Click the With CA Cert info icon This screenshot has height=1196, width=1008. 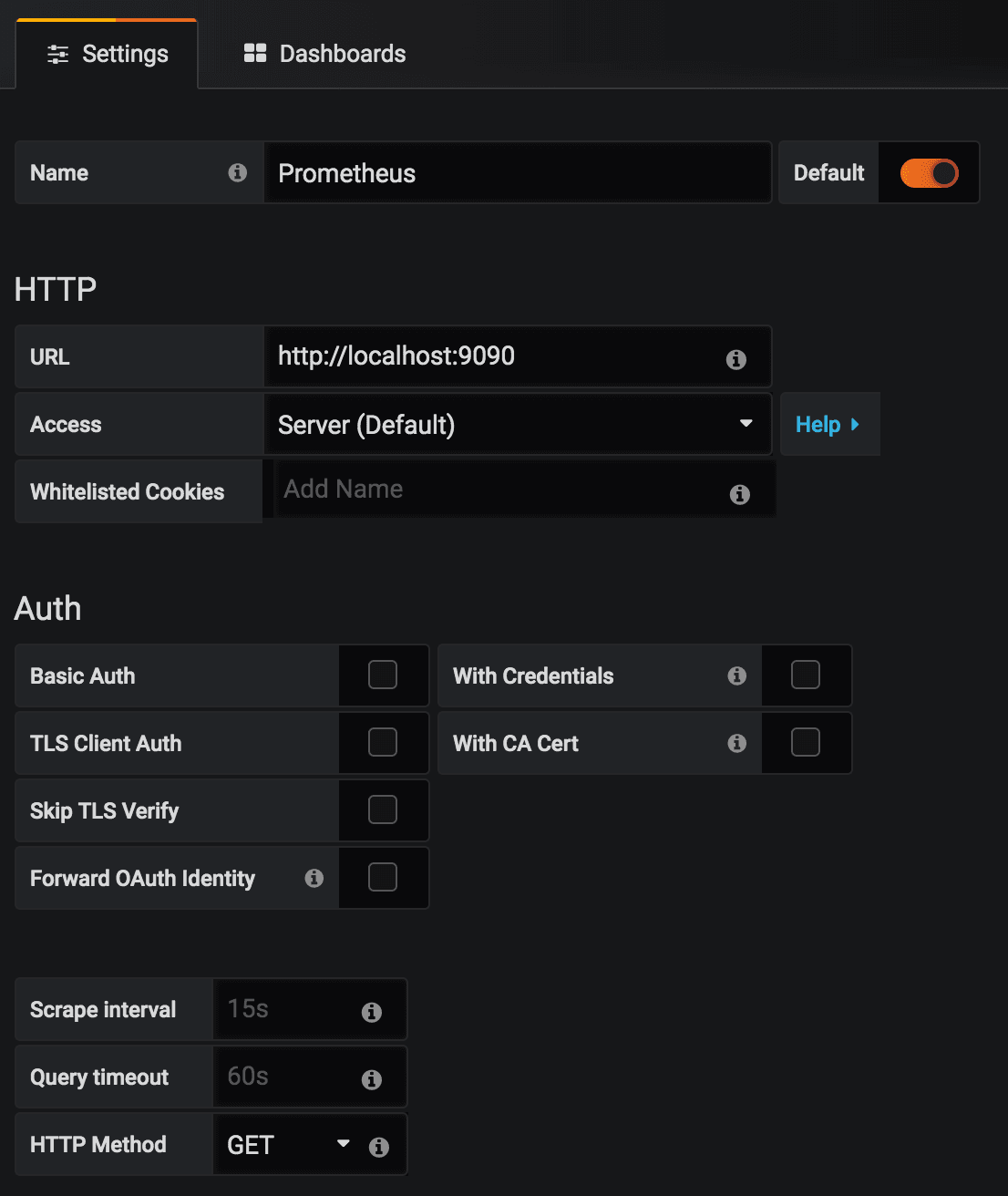[x=737, y=743]
